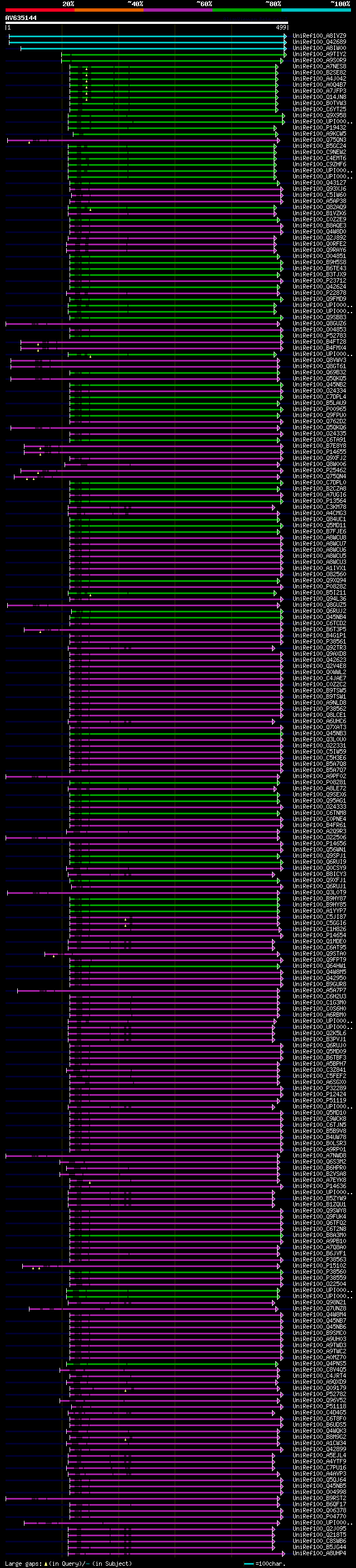Open hit UniRef100_A8IW00
Screen dimensions: 356x1568
pyautogui.click(x=319, y=48)
